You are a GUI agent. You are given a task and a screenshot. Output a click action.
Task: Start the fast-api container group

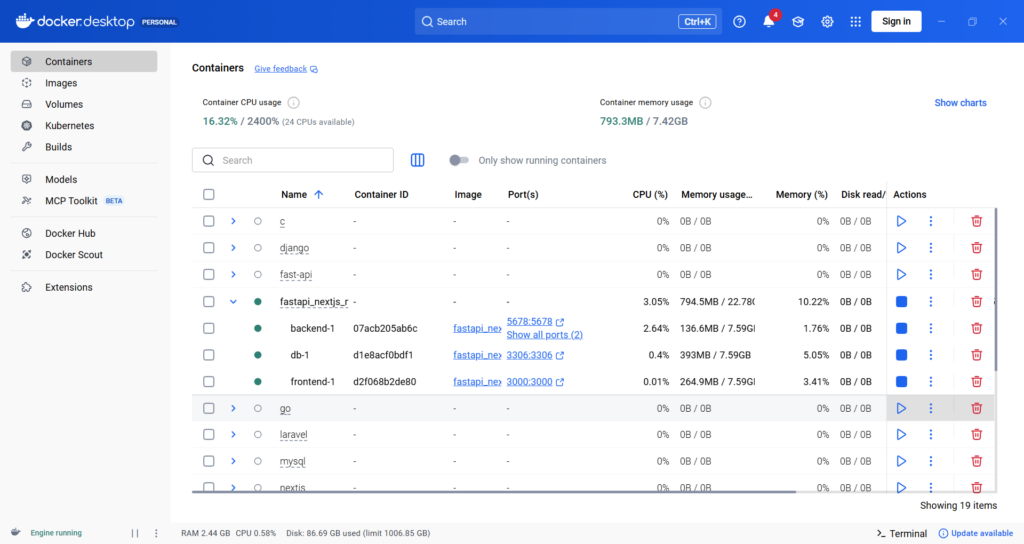click(x=901, y=275)
